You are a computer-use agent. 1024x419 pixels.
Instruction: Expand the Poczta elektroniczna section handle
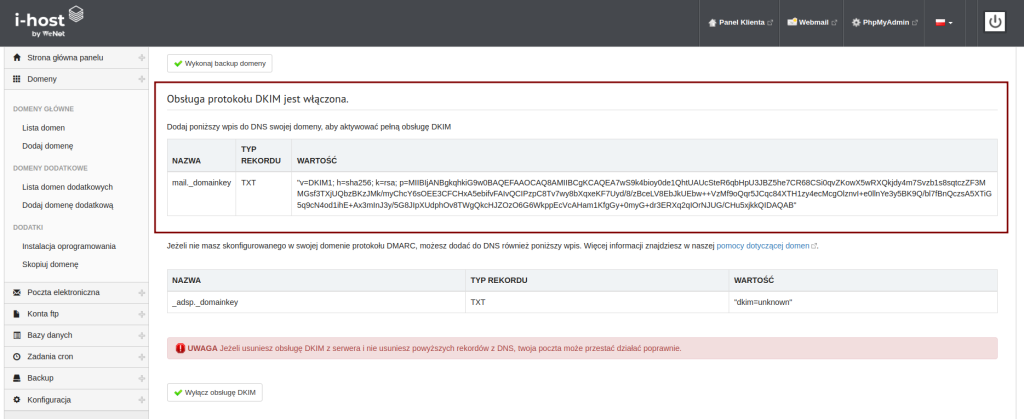coord(141,292)
